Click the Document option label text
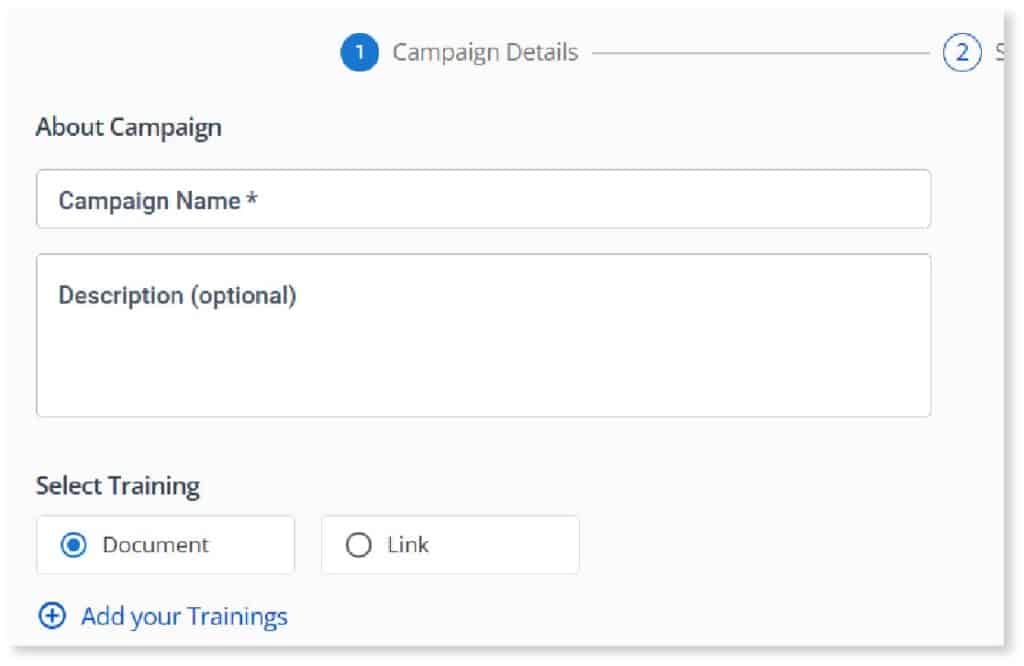 (155, 545)
